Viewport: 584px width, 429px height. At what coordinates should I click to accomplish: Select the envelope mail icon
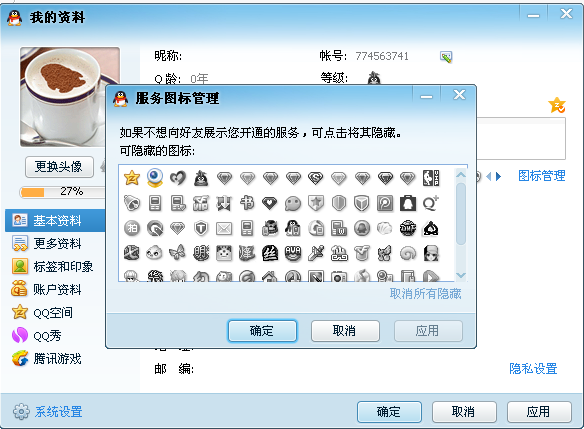click(x=224, y=229)
